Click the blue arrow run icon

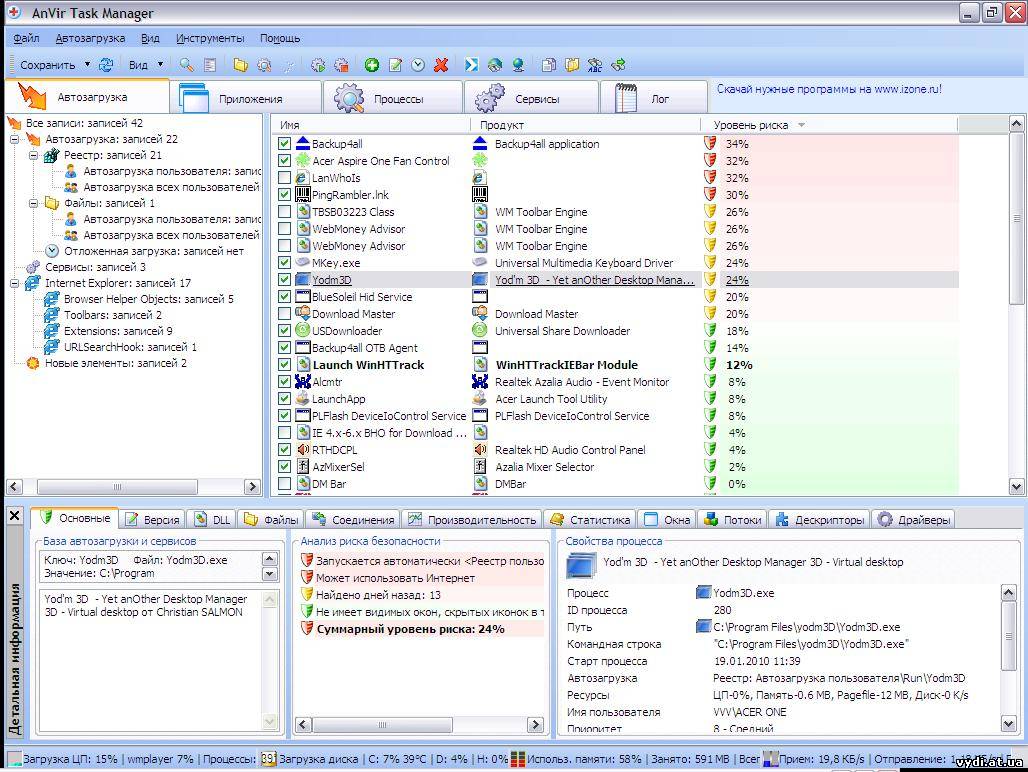(471, 65)
